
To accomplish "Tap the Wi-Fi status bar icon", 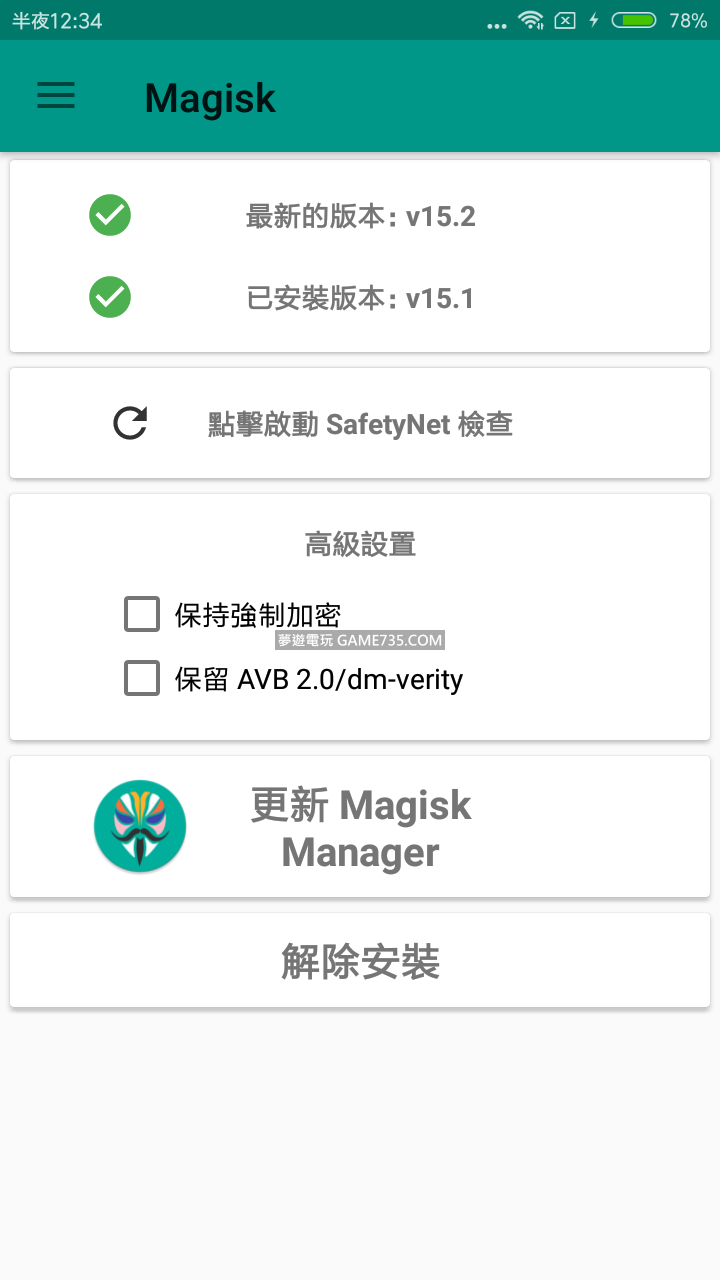I will tap(530, 20).
